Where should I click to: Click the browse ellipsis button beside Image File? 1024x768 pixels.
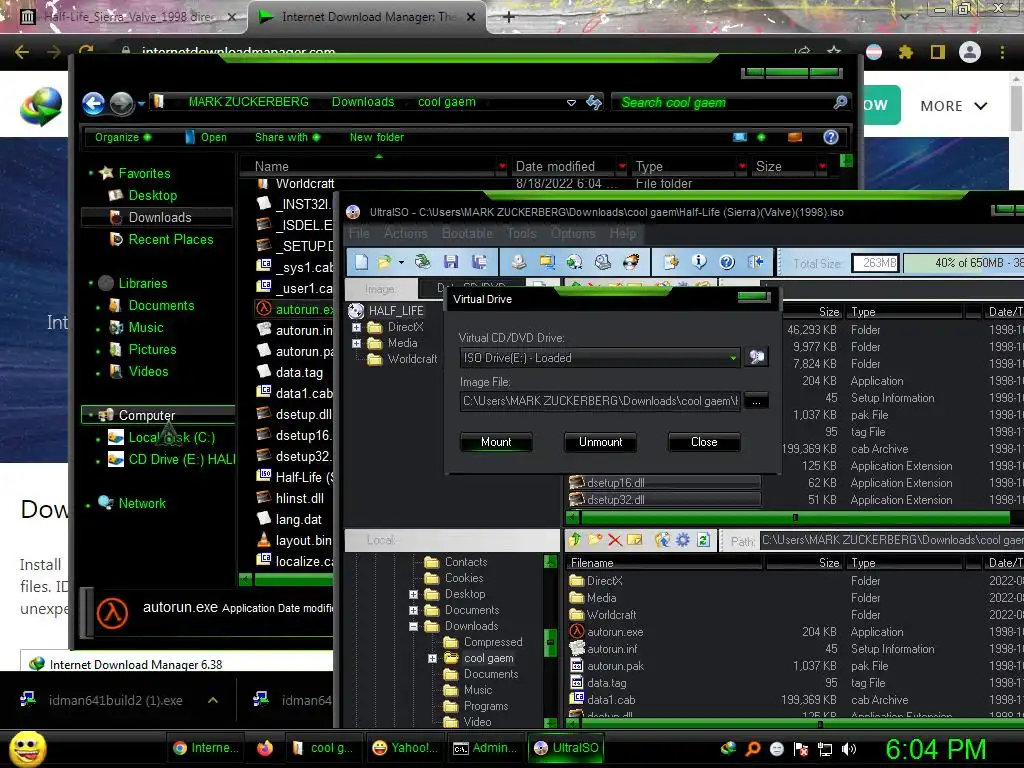[756, 401]
